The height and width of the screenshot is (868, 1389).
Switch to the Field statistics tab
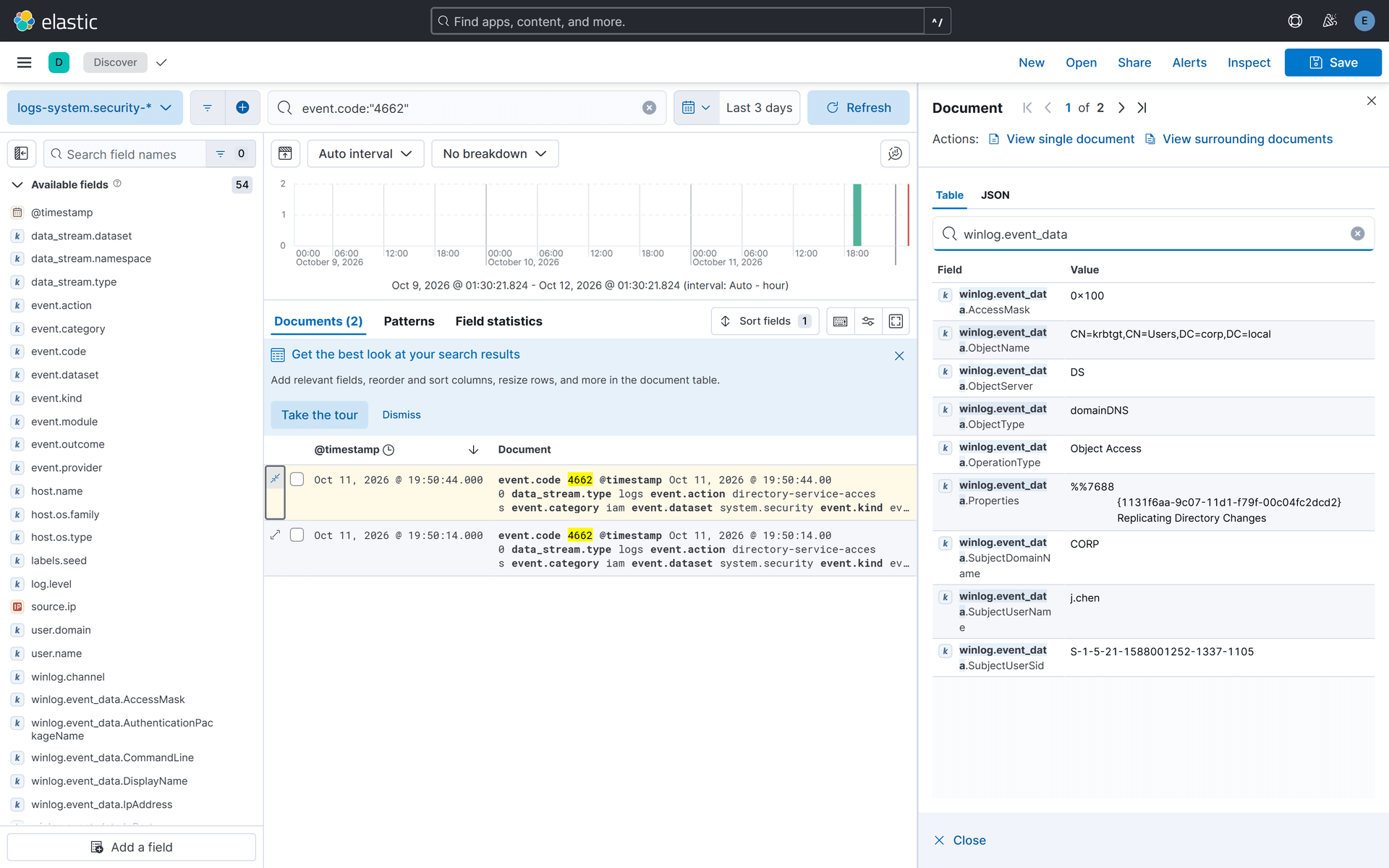(x=498, y=321)
